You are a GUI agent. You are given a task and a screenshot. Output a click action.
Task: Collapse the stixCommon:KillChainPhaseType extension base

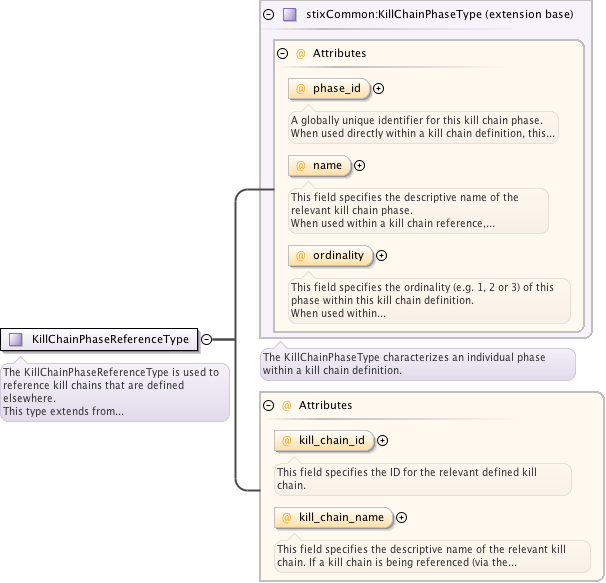coord(268,15)
